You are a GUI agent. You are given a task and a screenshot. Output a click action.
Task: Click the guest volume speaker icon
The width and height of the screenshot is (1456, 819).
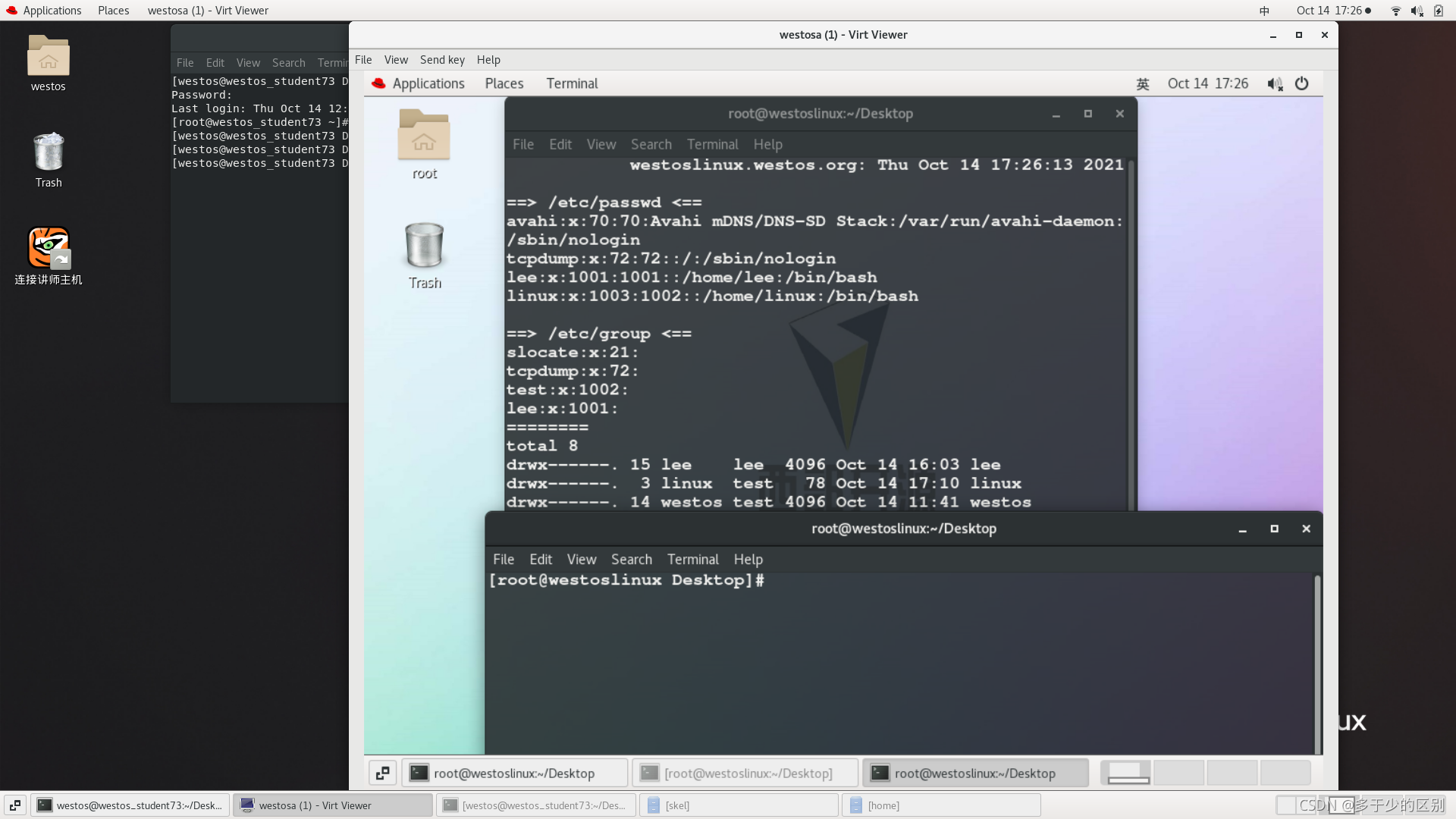(x=1274, y=83)
